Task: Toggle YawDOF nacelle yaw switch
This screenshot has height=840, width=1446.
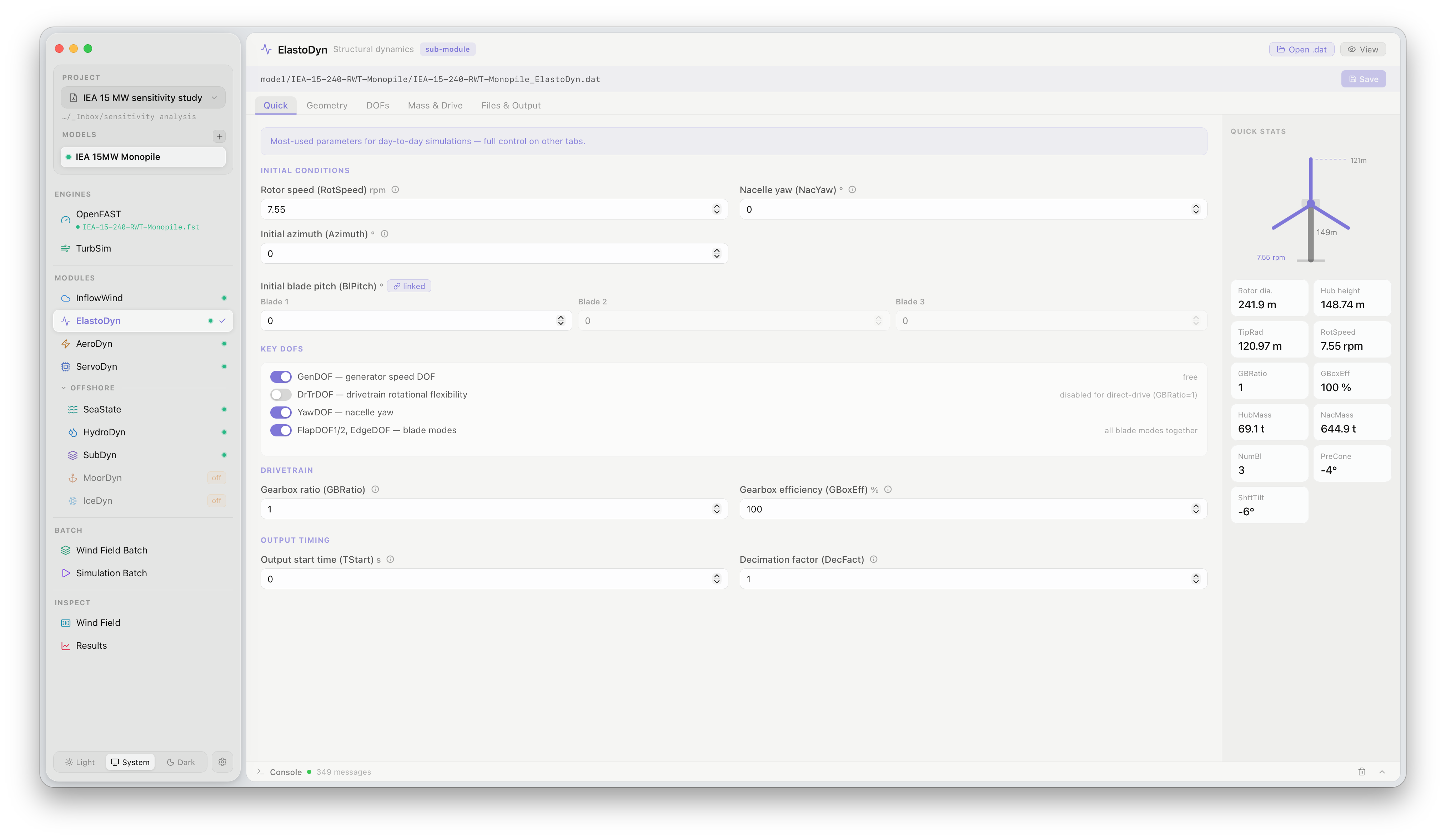Action: click(x=281, y=412)
